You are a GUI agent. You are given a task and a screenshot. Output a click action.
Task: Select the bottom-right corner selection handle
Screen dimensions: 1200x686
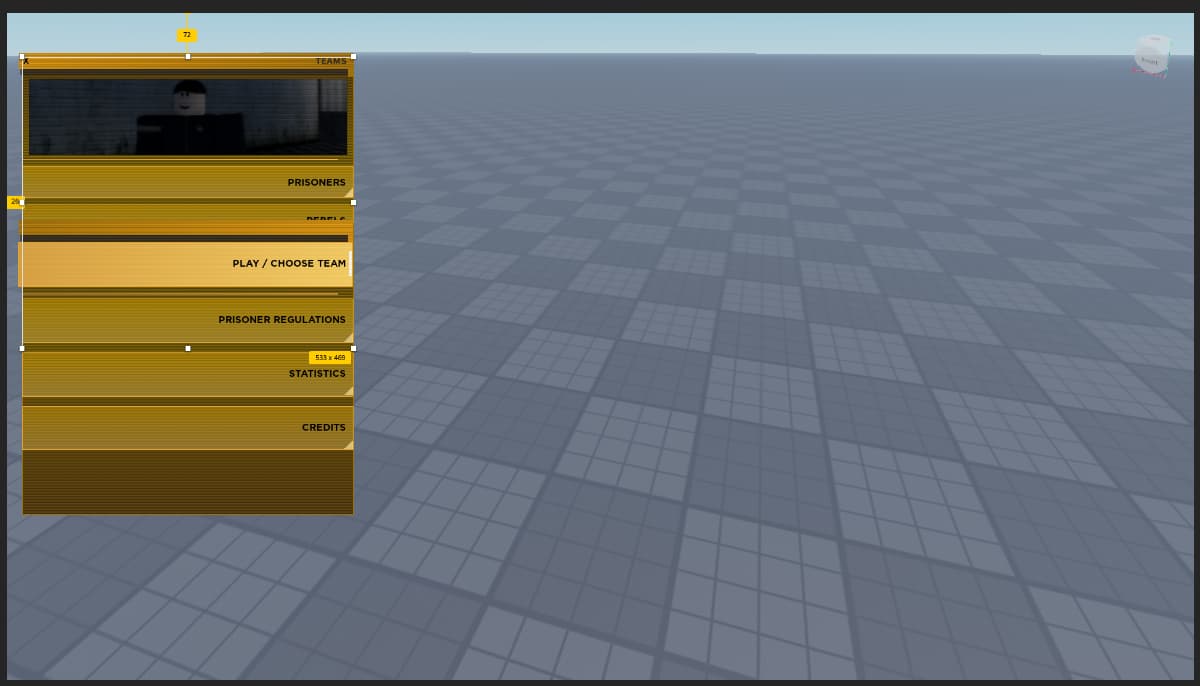pos(353,348)
